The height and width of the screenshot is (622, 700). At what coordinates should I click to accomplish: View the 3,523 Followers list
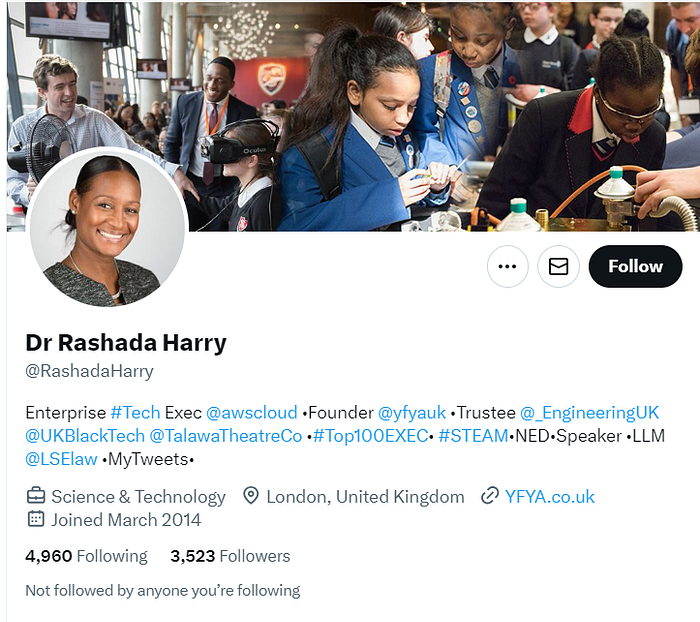click(x=230, y=556)
